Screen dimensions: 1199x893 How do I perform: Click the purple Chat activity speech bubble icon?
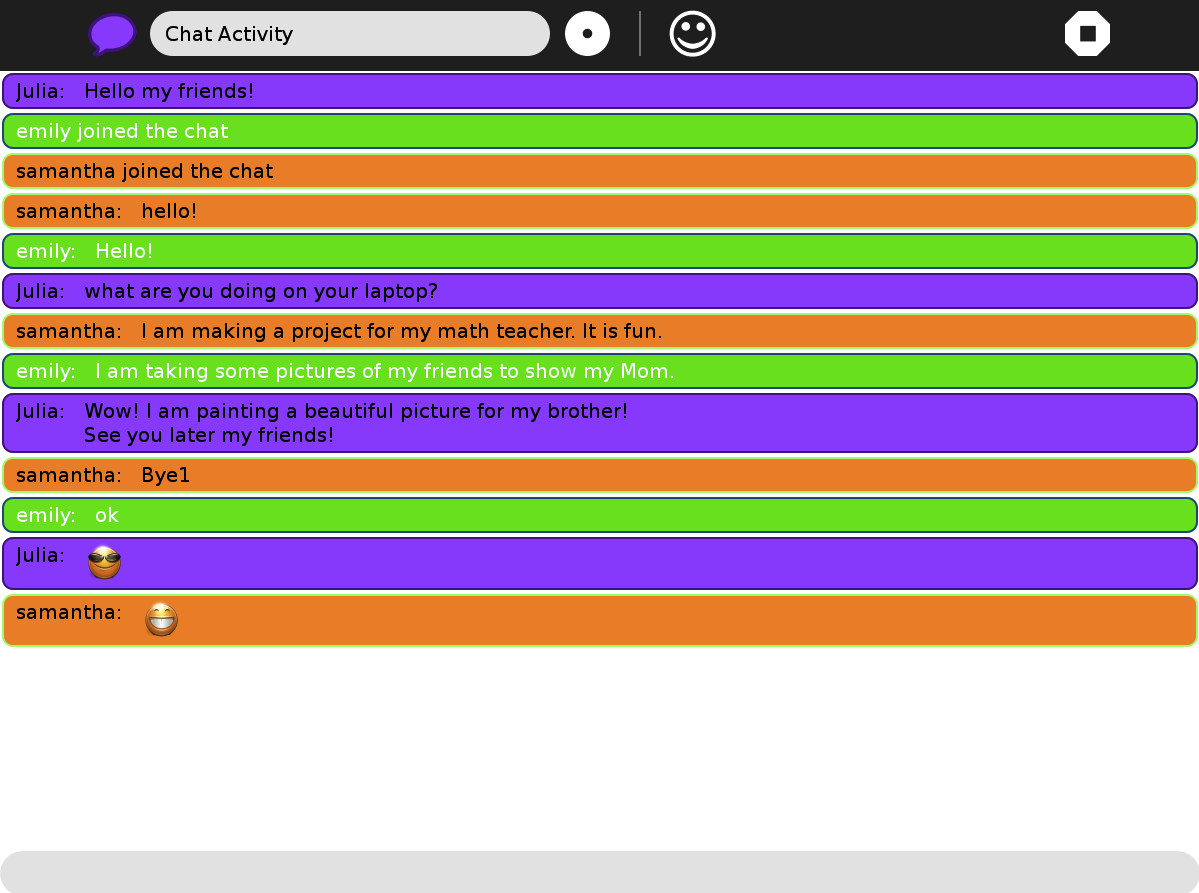point(112,34)
